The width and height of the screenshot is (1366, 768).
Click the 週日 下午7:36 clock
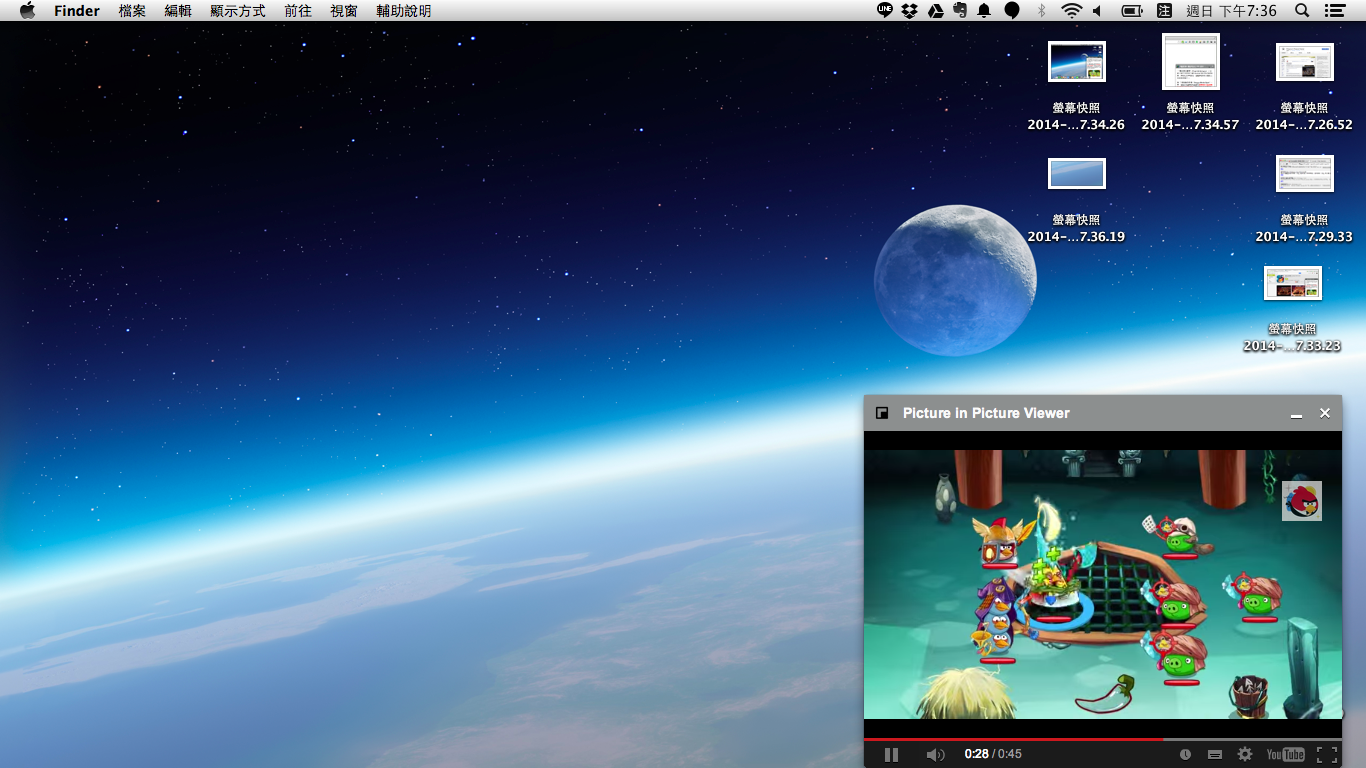[x=1231, y=10]
